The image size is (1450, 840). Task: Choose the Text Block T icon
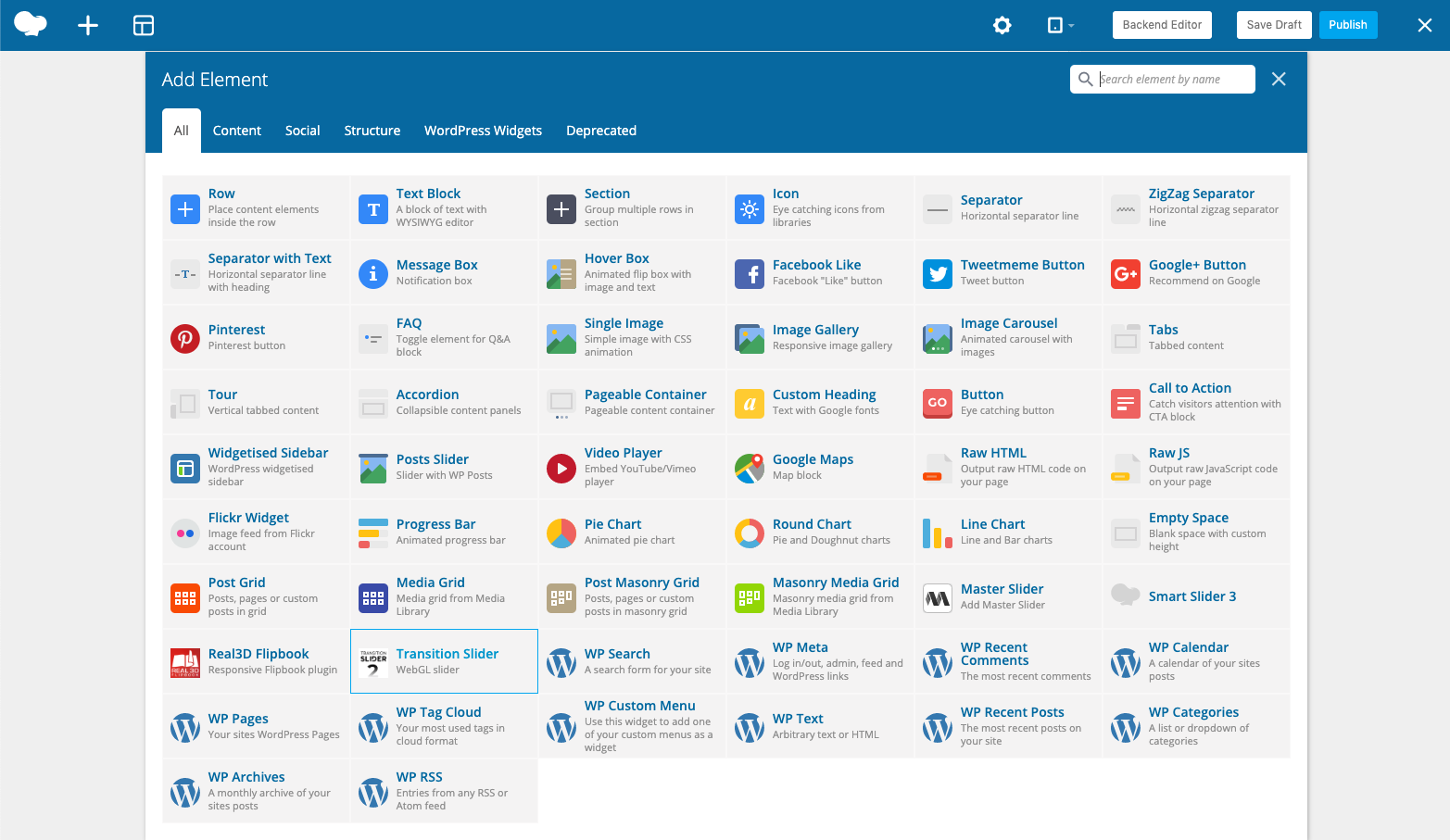373,209
